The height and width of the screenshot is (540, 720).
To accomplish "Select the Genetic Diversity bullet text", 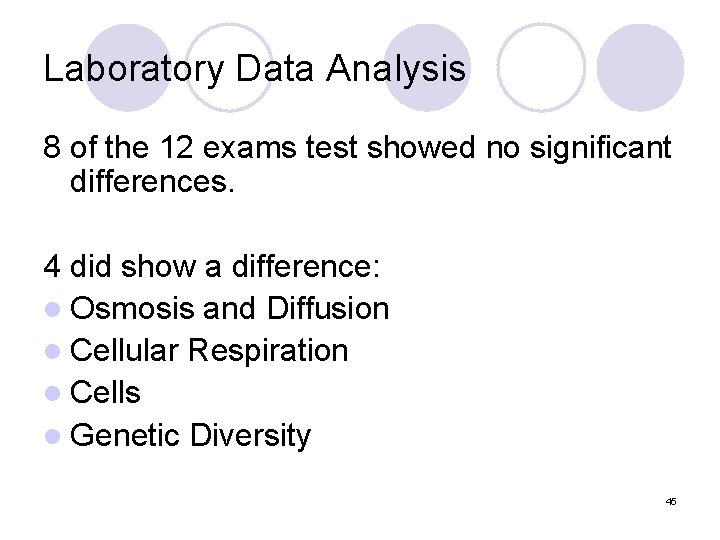I will tap(192, 436).
